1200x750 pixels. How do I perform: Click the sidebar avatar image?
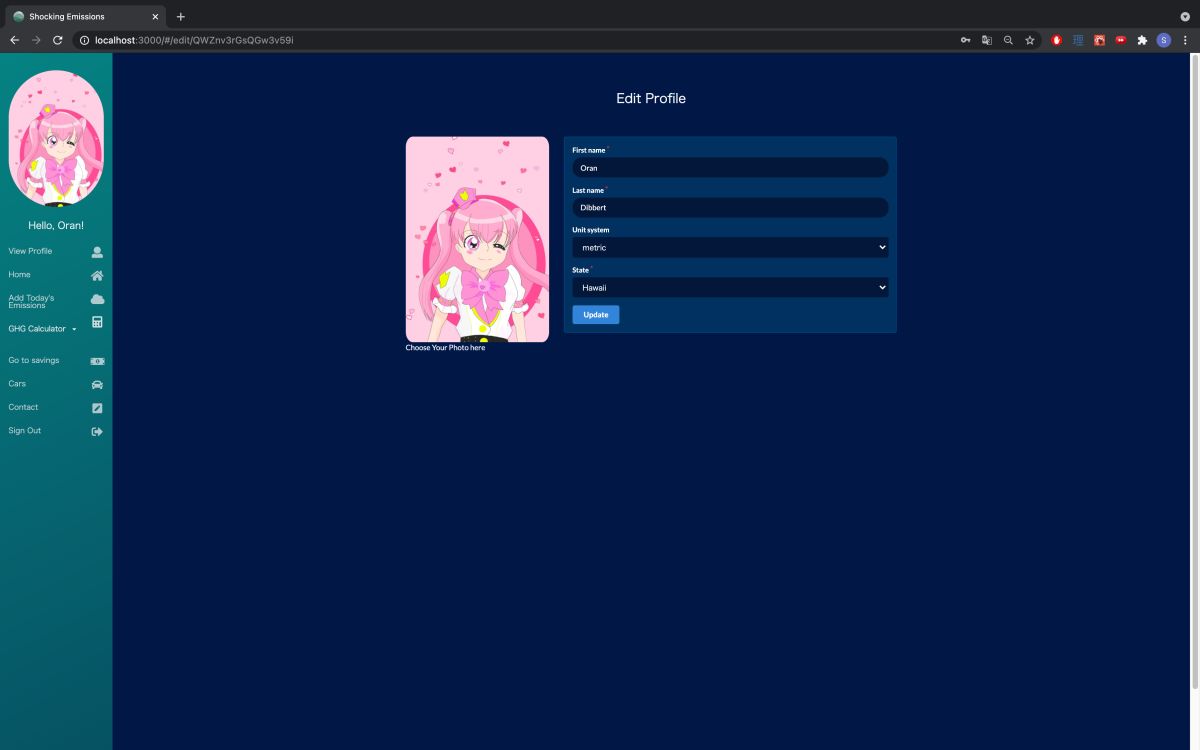pos(56,138)
